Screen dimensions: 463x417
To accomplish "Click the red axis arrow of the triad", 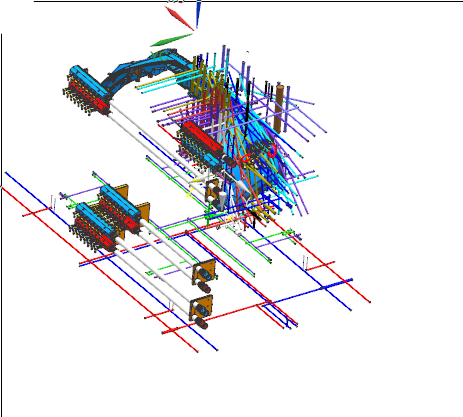I will tap(179, 18).
